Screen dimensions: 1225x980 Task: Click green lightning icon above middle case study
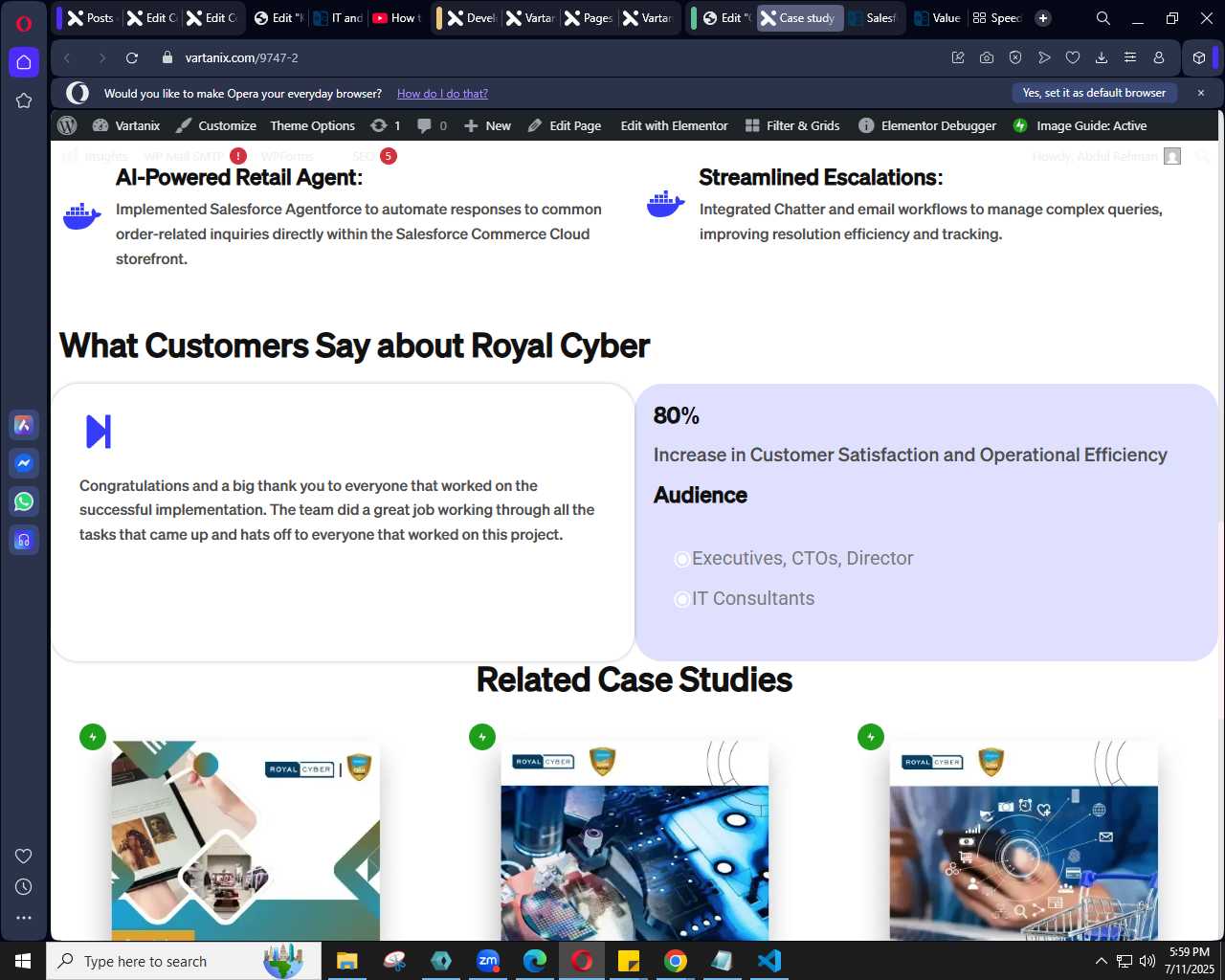[482, 737]
